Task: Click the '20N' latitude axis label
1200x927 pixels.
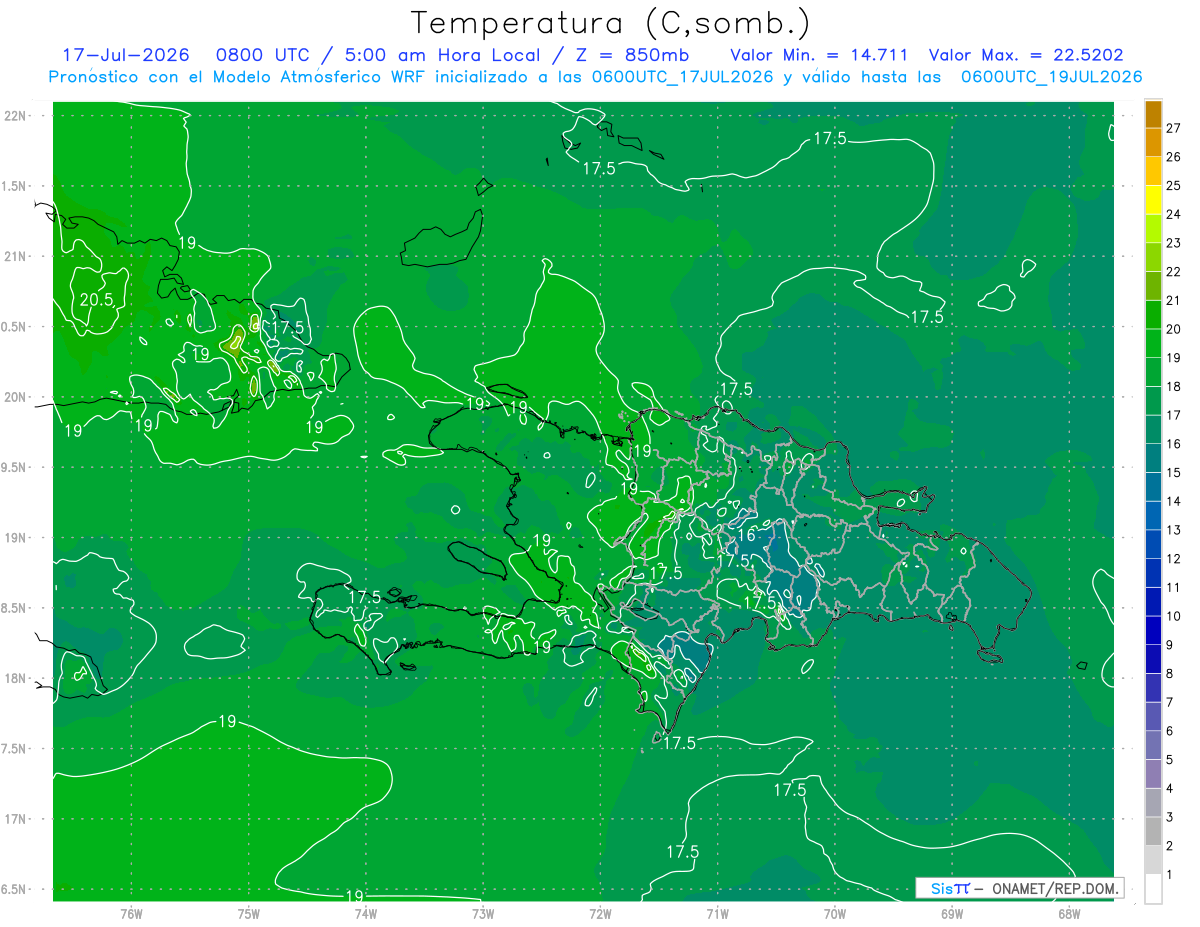Action: tap(15, 397)
